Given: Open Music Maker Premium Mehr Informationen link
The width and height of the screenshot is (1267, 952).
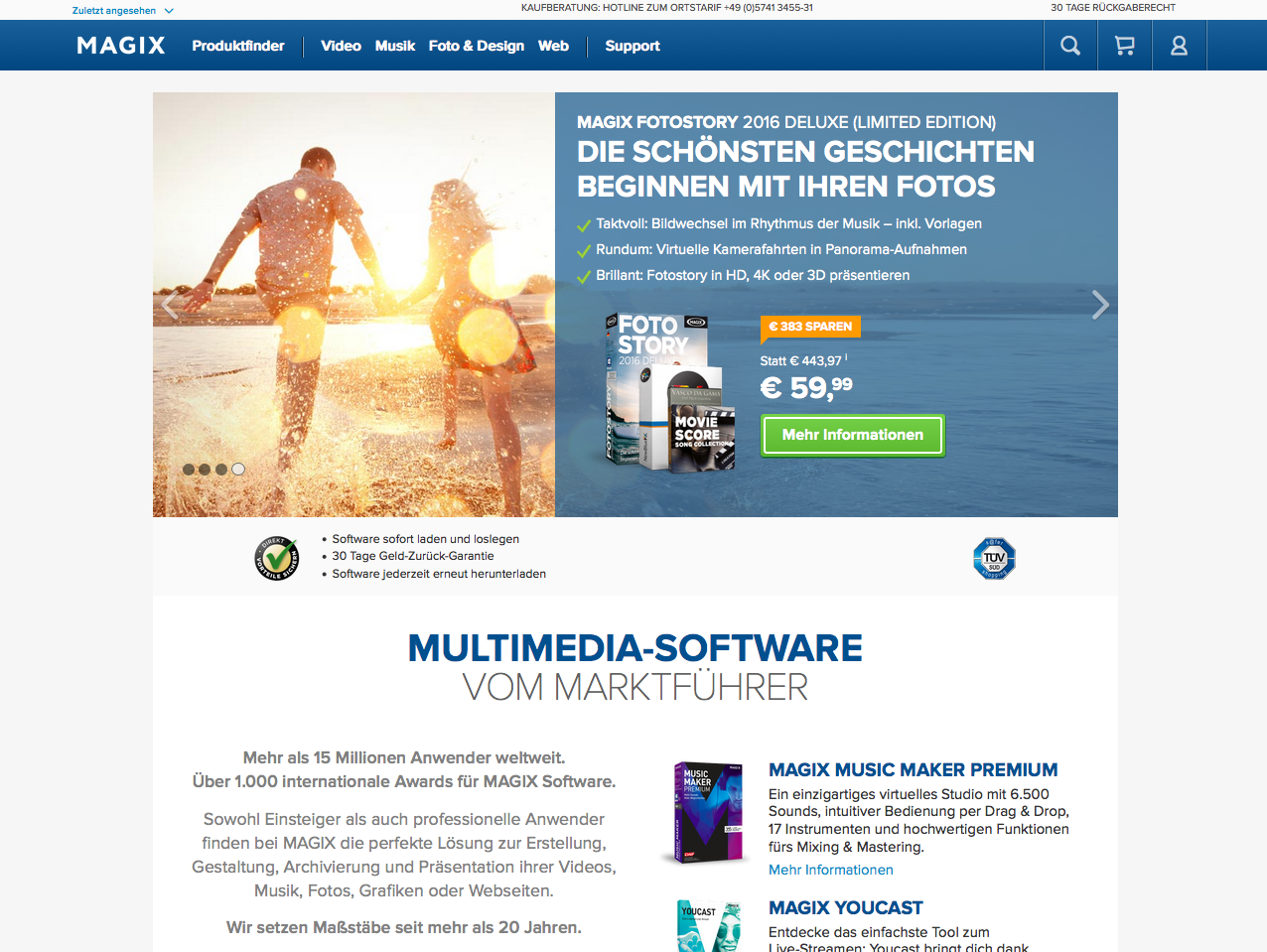Looking at the screenshot, I should (x=831, y=870).
